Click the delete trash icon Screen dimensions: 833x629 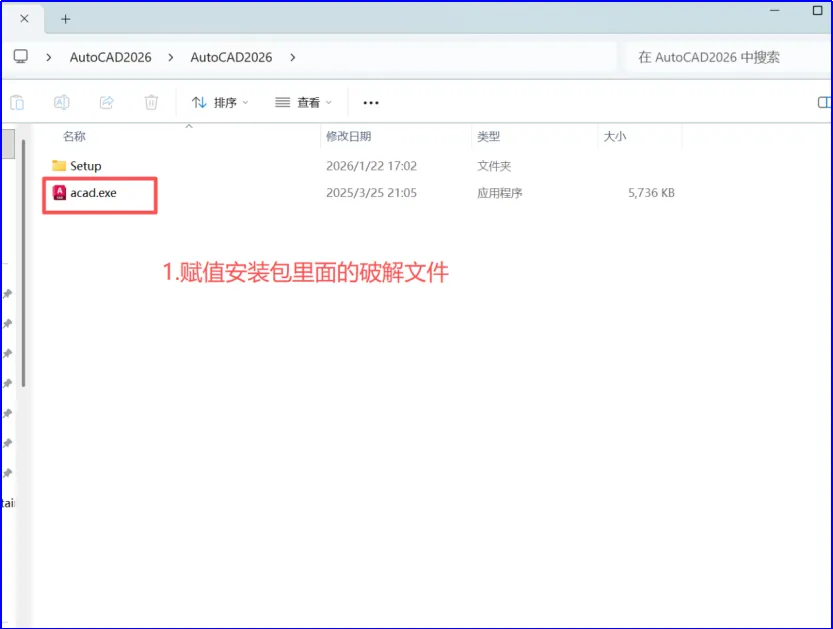tap(151, 102)
